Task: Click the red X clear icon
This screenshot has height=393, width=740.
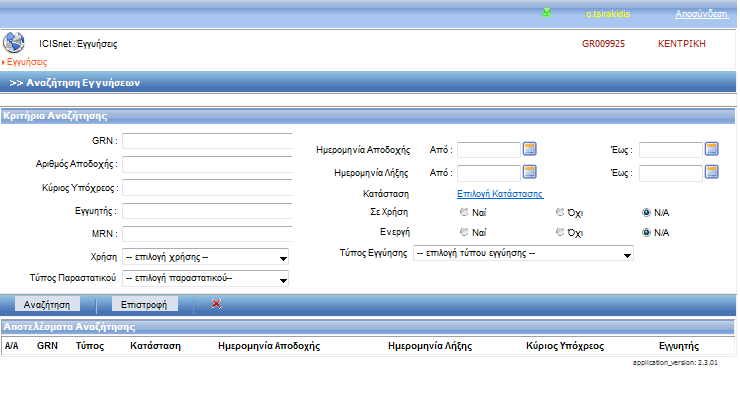Action: coord(216,304)
